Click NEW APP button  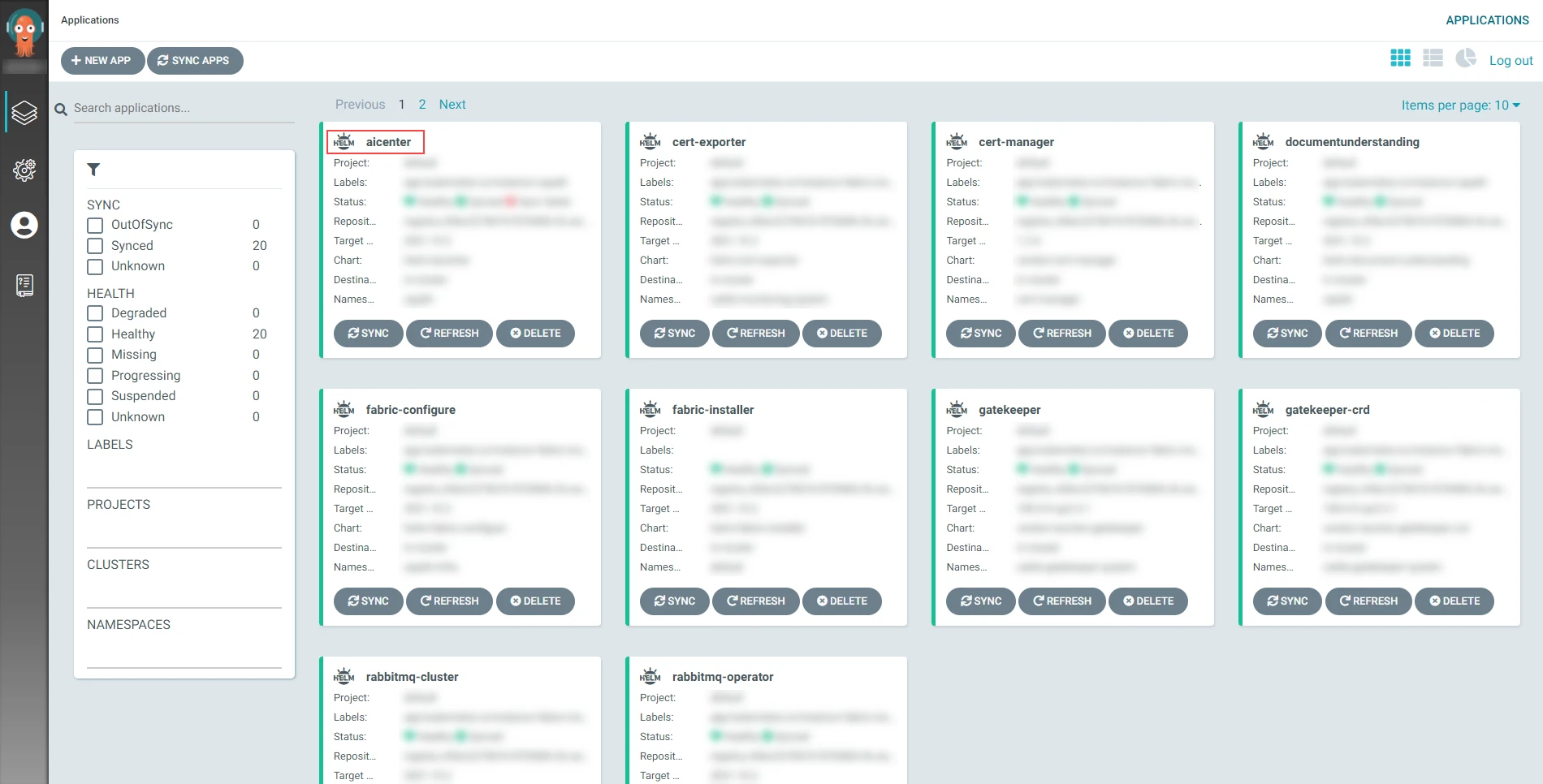[102, 60]
